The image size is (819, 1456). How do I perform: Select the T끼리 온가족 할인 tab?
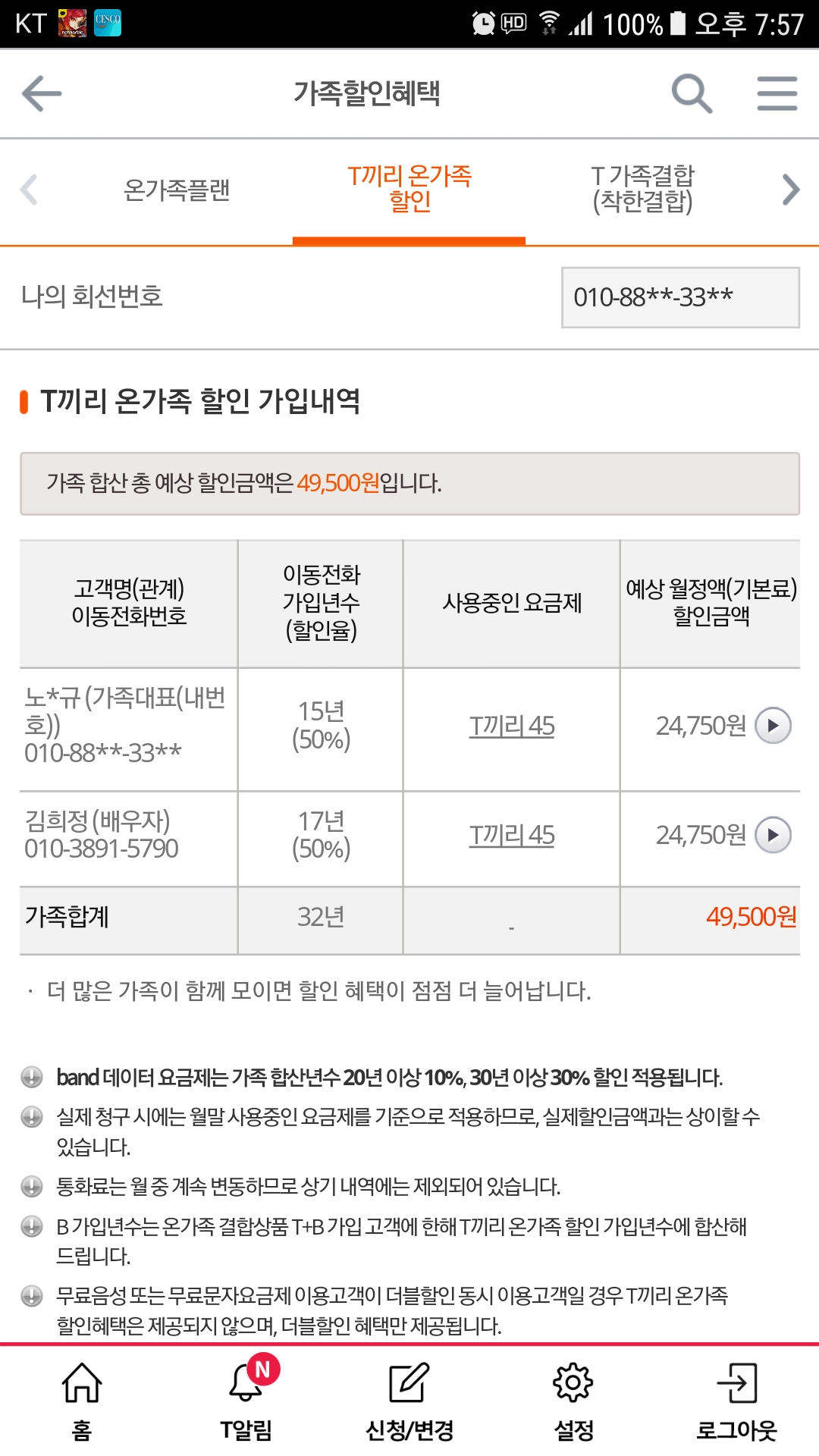[x=409, y=190]
